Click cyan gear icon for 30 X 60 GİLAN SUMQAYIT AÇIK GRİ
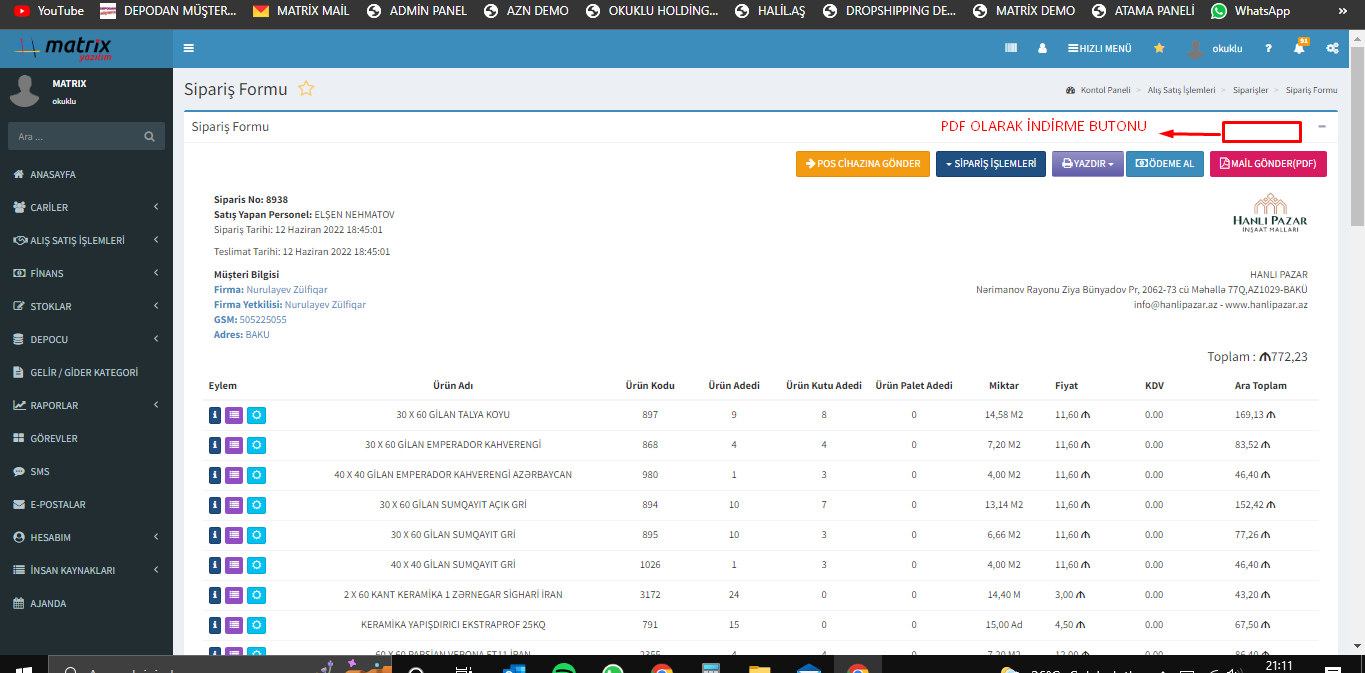This screenshot has width=1365, height=673. point(256,505)
